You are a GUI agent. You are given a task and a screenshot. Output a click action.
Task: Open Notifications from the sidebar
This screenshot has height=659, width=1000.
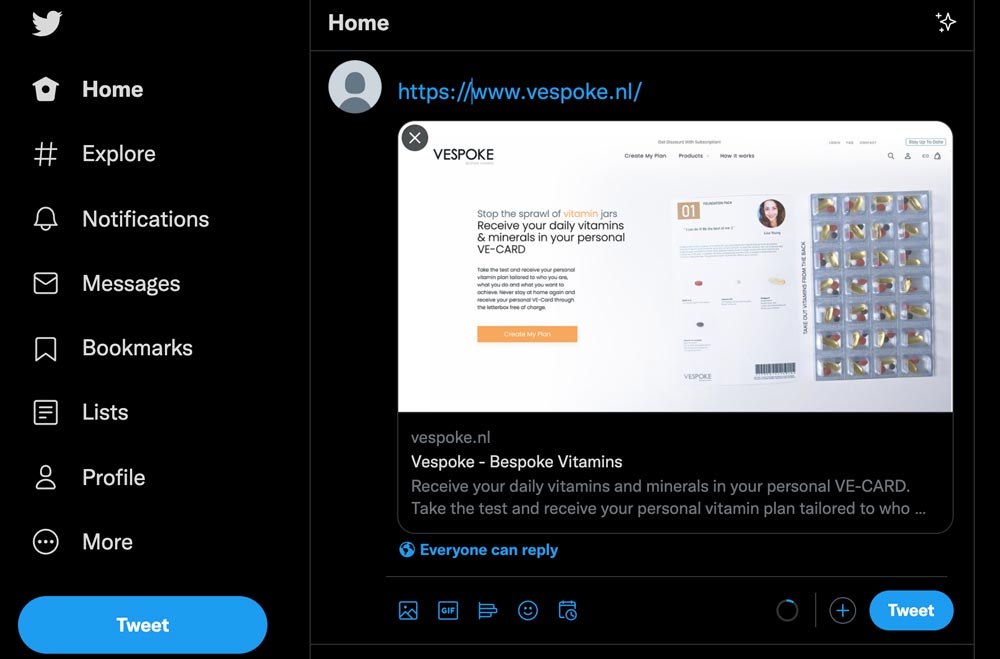coord(121,219)
